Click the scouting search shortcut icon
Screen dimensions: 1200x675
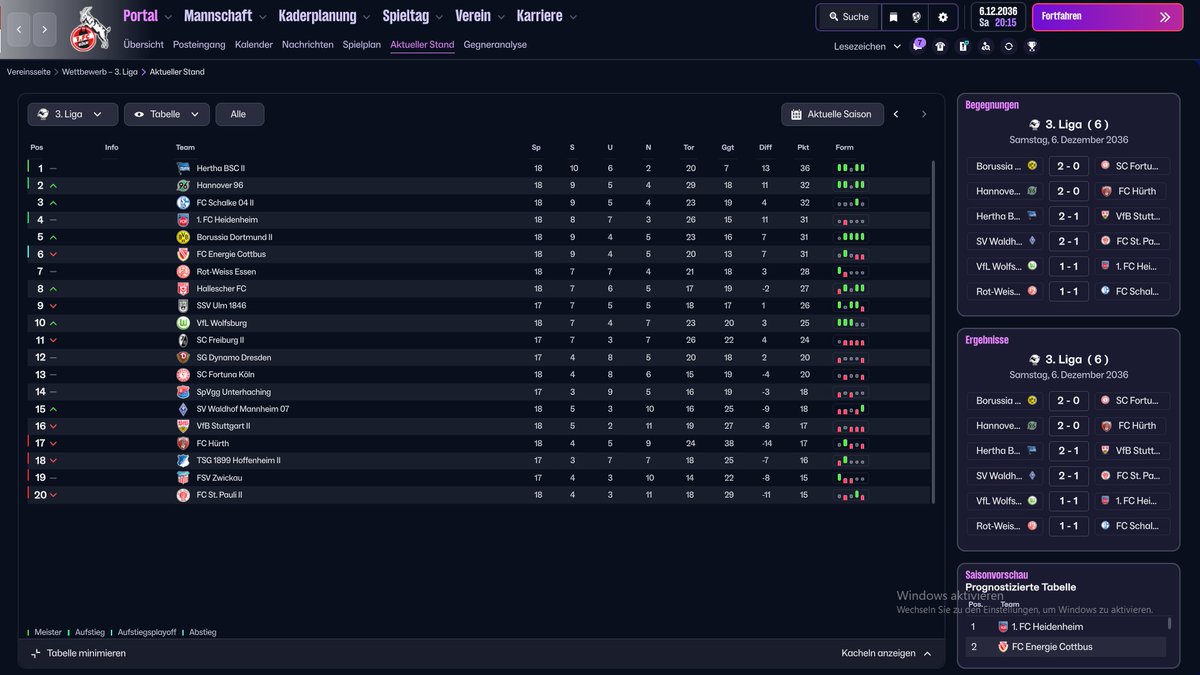[986, 46]
